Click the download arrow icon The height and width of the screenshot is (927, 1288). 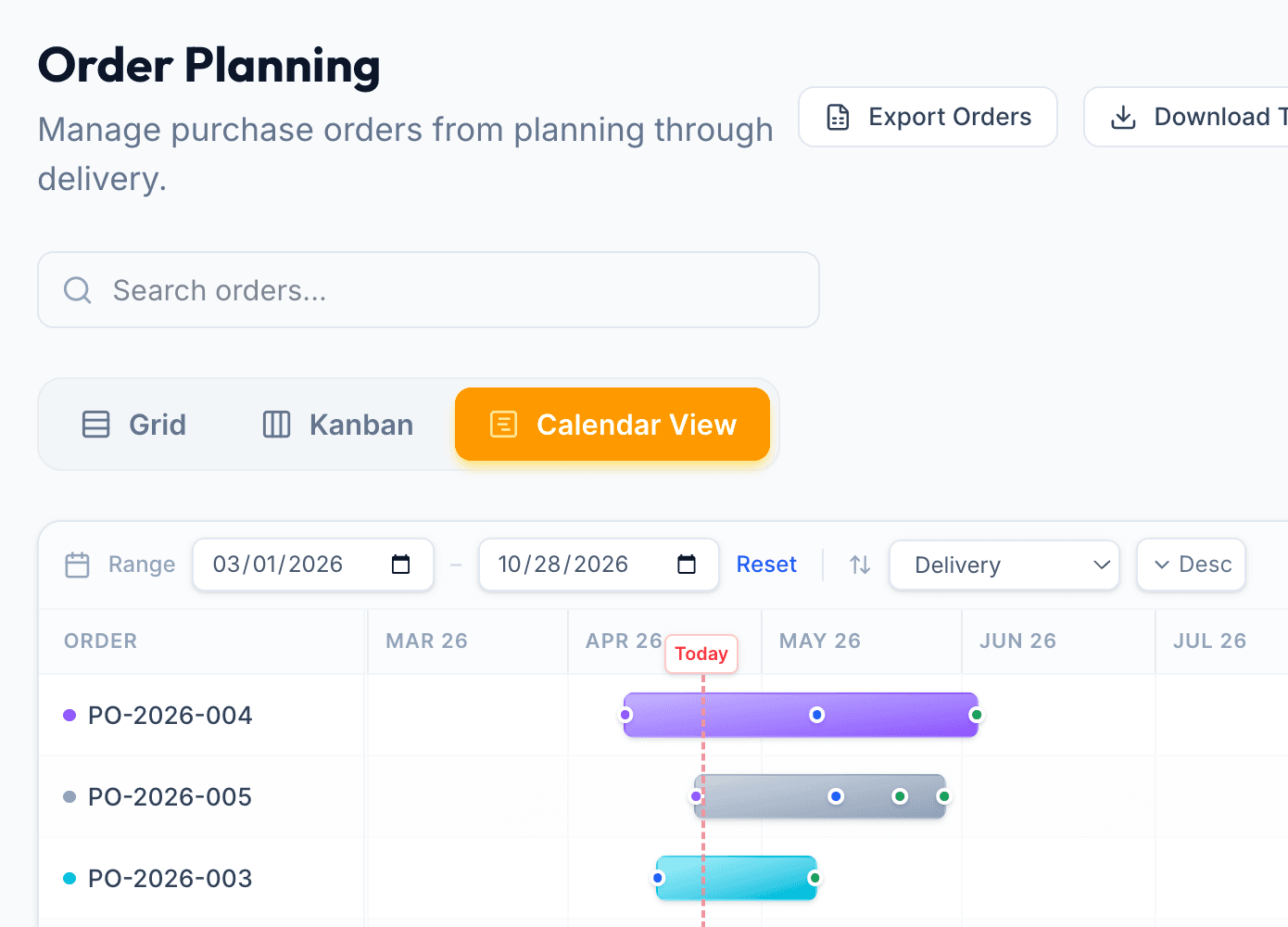click(x=1123, y=117)
